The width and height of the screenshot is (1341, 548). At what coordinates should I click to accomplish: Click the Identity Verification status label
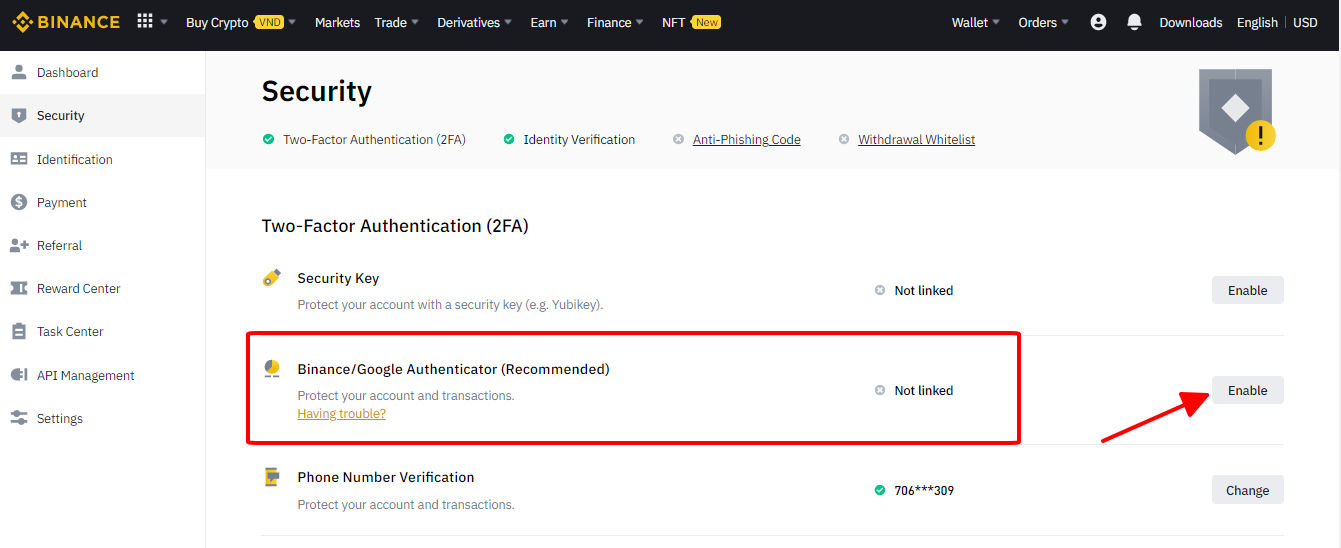tap(579, 139)
